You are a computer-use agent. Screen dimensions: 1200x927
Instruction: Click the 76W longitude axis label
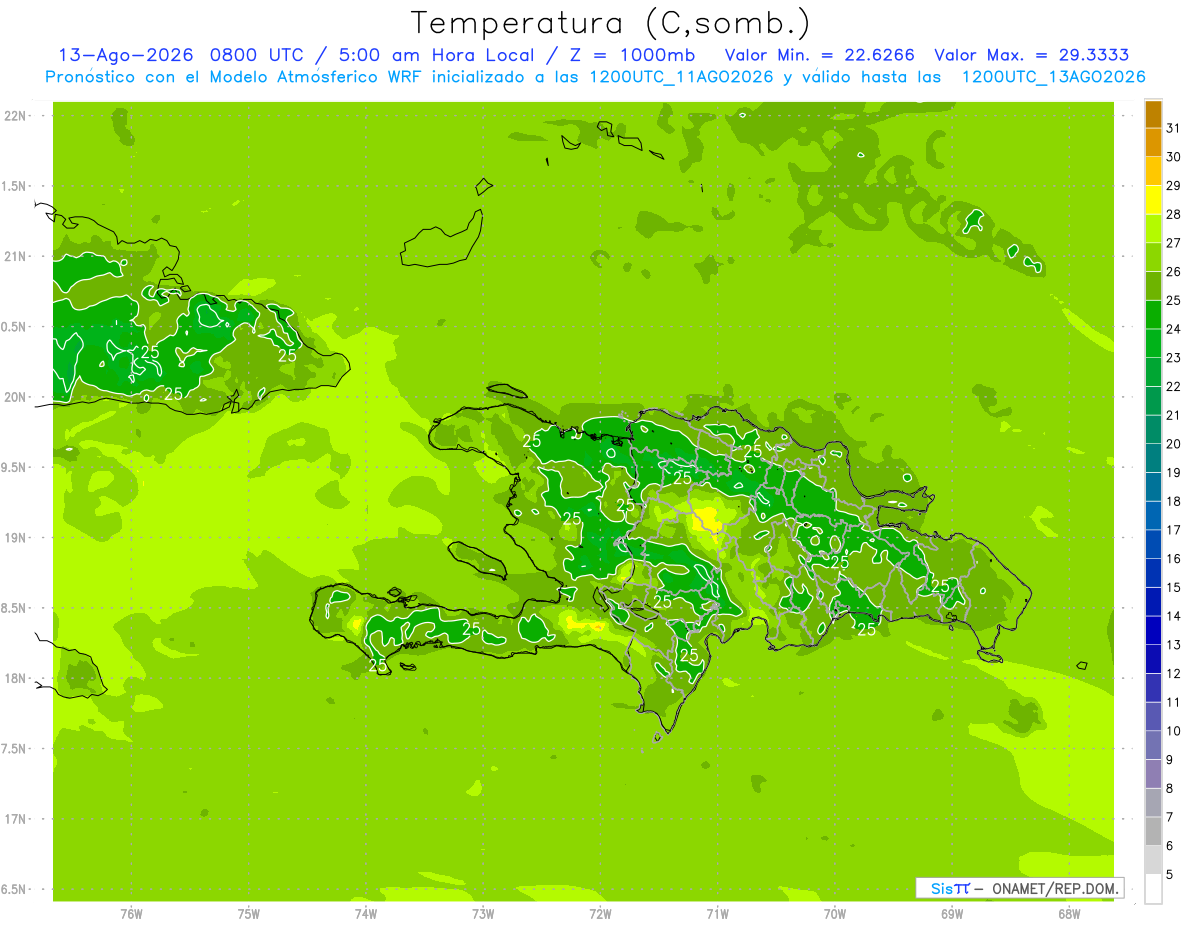(131, 913)
